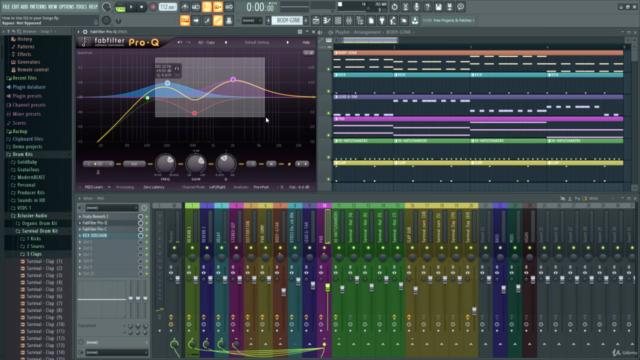Open the EDIT menu

[16, 7]
